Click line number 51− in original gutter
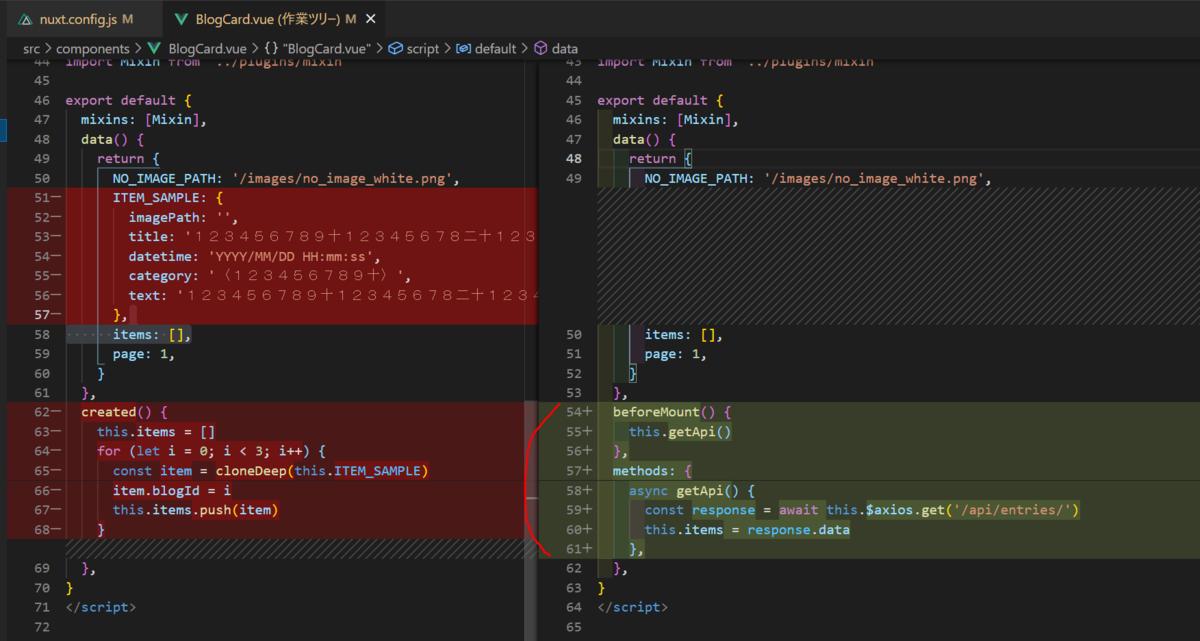Image resolution: width=1200 pixels, height=641 pixels. click(46, 197)
